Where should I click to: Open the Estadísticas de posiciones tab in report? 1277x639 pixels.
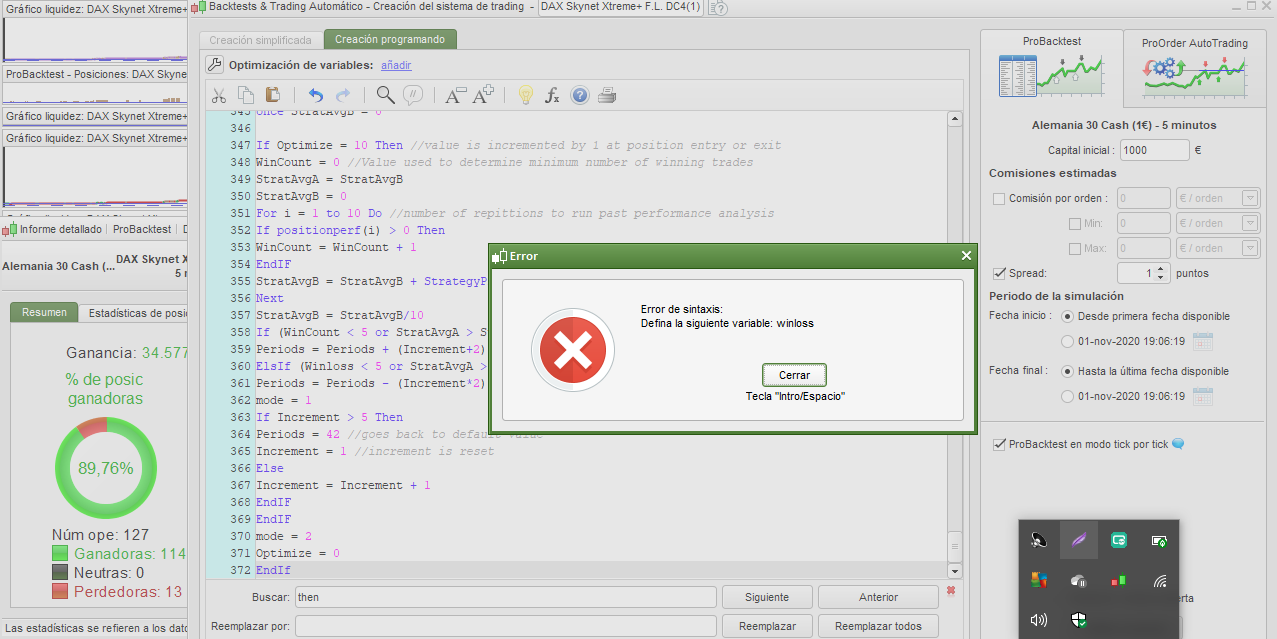[134, 313]
